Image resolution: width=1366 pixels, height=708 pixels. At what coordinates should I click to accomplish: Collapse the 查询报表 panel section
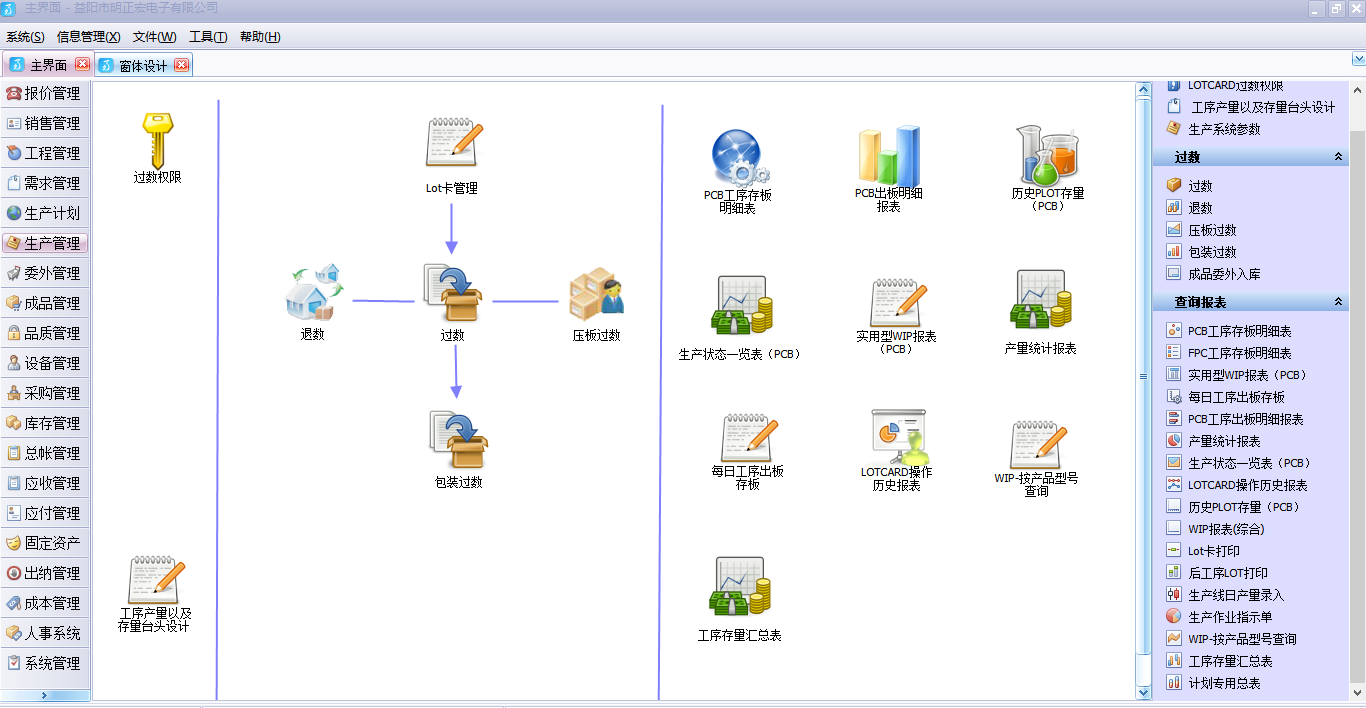pyautogui.click(x=1338, y=302)
